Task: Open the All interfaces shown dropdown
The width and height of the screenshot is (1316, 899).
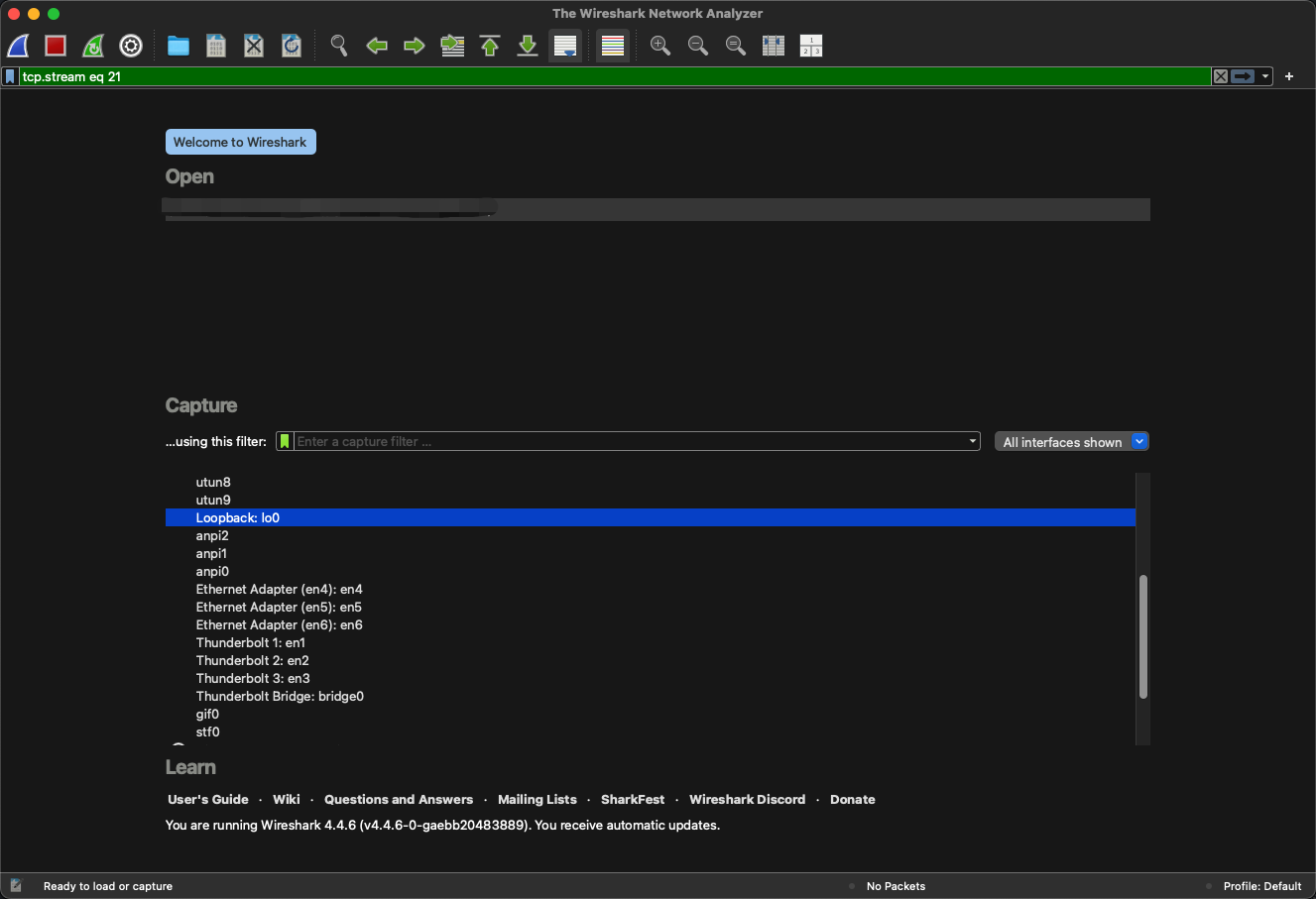Action: point(1072,442)
